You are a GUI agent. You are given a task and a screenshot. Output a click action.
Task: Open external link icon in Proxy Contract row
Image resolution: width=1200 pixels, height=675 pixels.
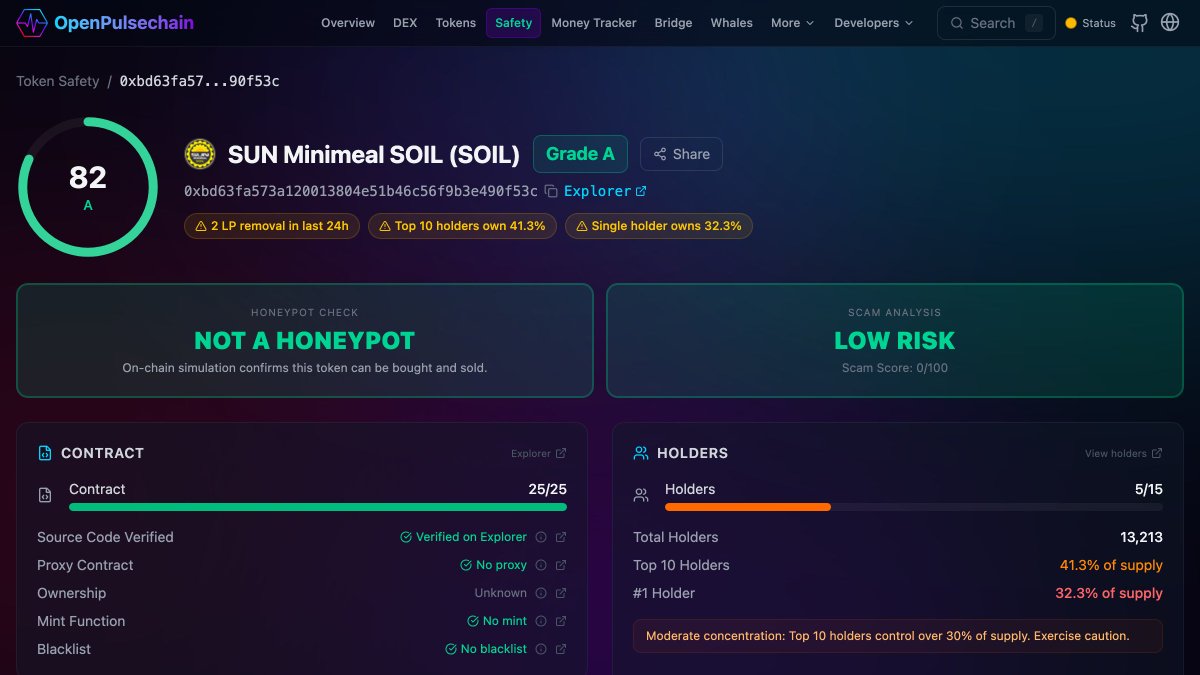pyautogui.click(x=561, y=565)
